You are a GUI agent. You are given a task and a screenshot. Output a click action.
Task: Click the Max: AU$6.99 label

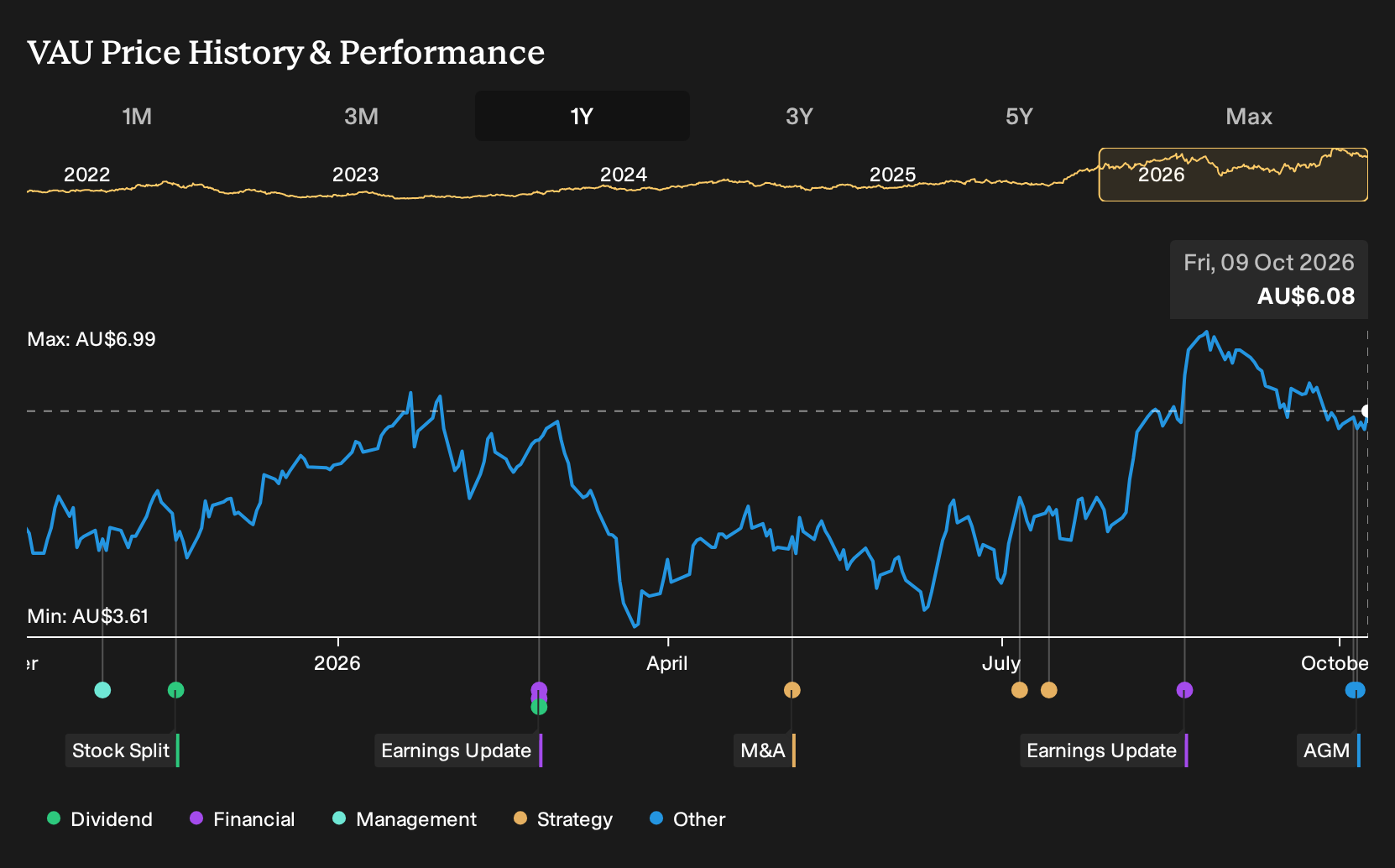tap(91, 339)
